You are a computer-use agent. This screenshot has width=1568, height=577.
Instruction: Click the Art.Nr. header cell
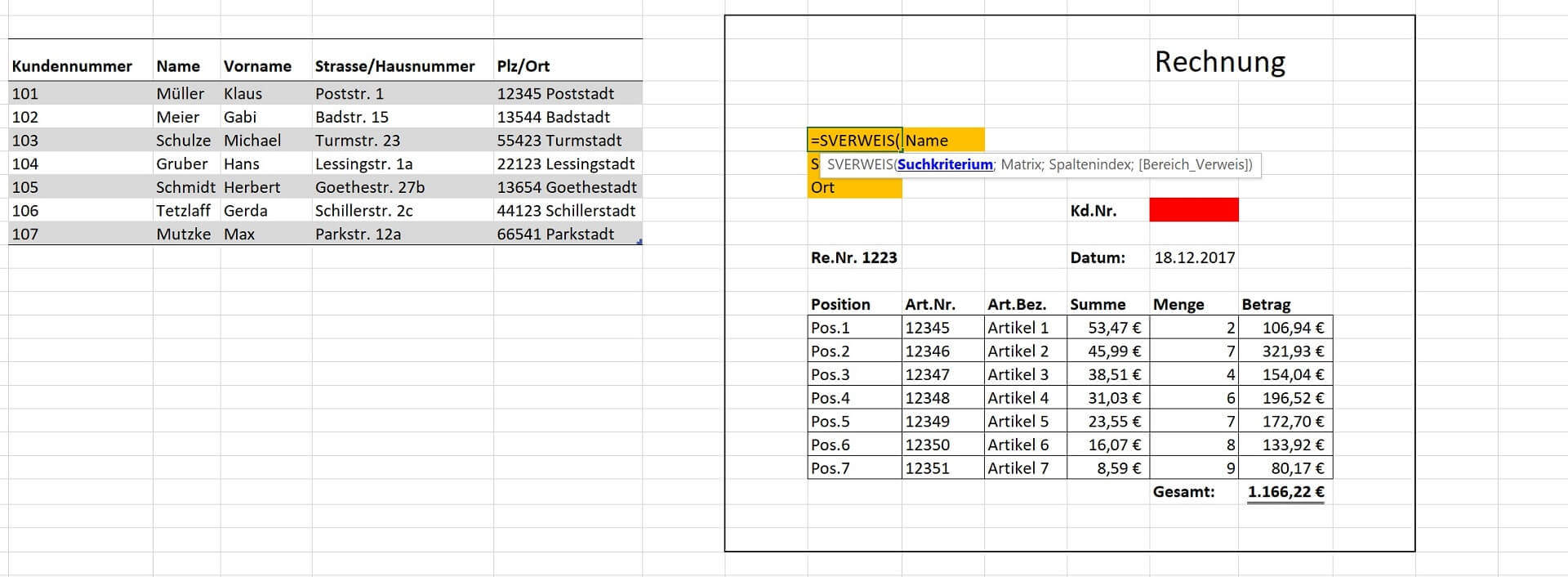pos(943,304)
